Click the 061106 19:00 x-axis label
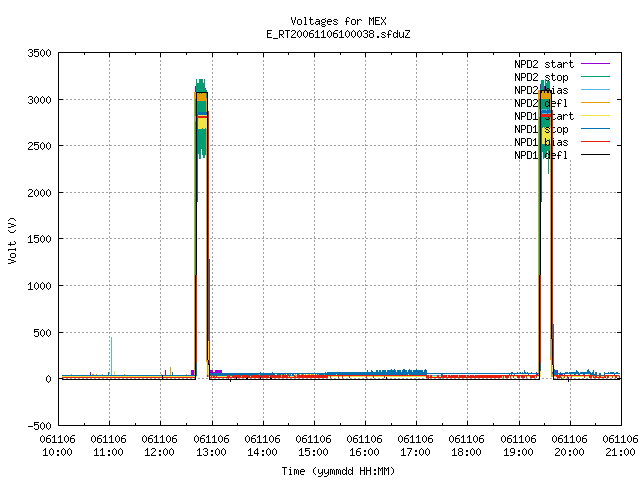 (x=518, y=446)
